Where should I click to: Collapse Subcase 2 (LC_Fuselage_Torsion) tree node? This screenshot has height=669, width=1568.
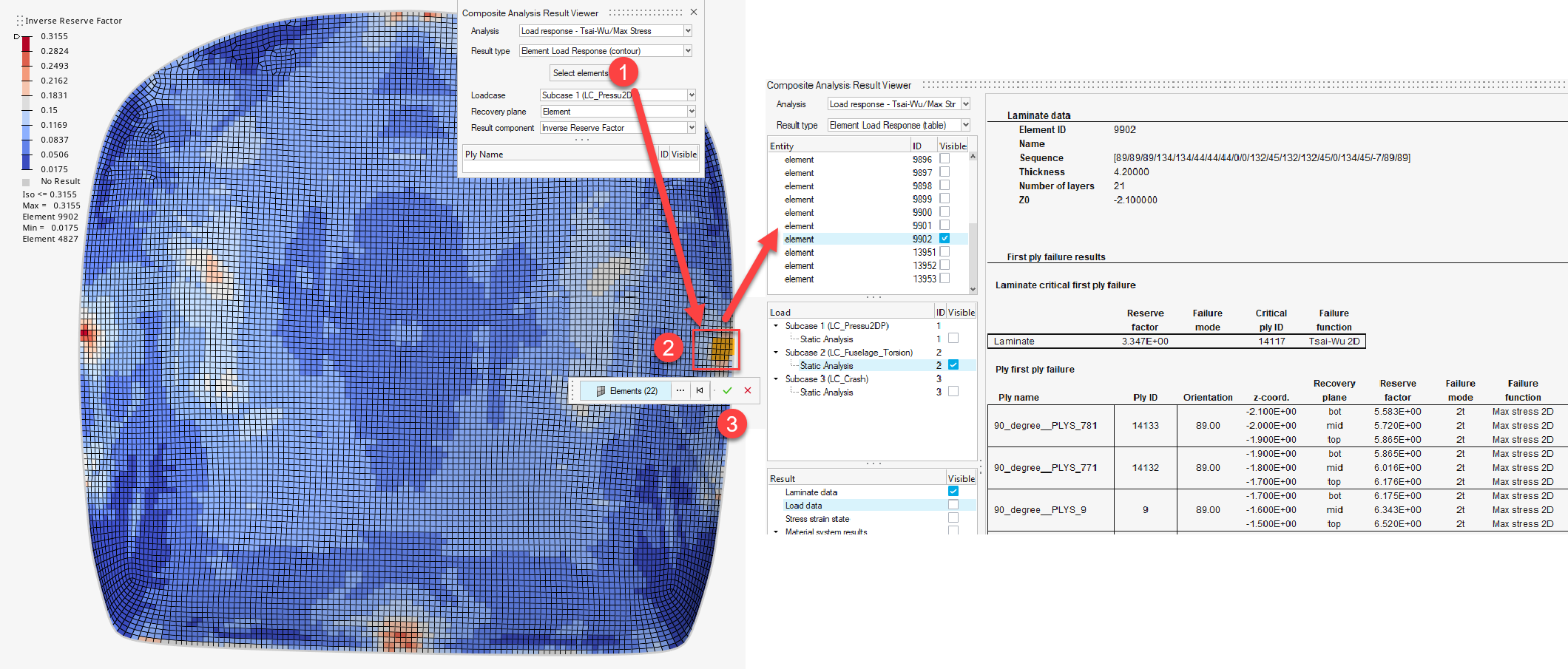[776, 353]
